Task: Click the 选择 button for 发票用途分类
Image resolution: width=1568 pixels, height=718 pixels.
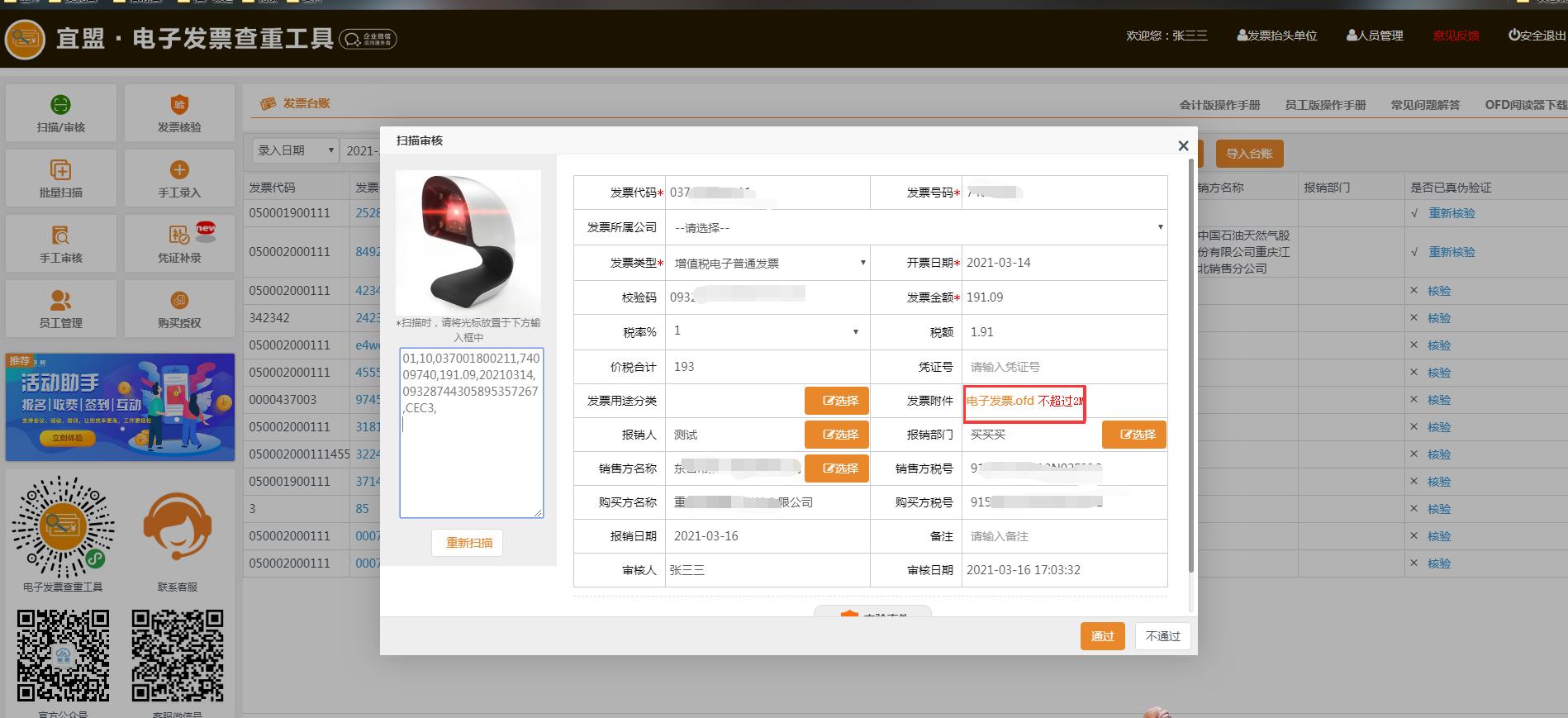Action: click(837, 401)
